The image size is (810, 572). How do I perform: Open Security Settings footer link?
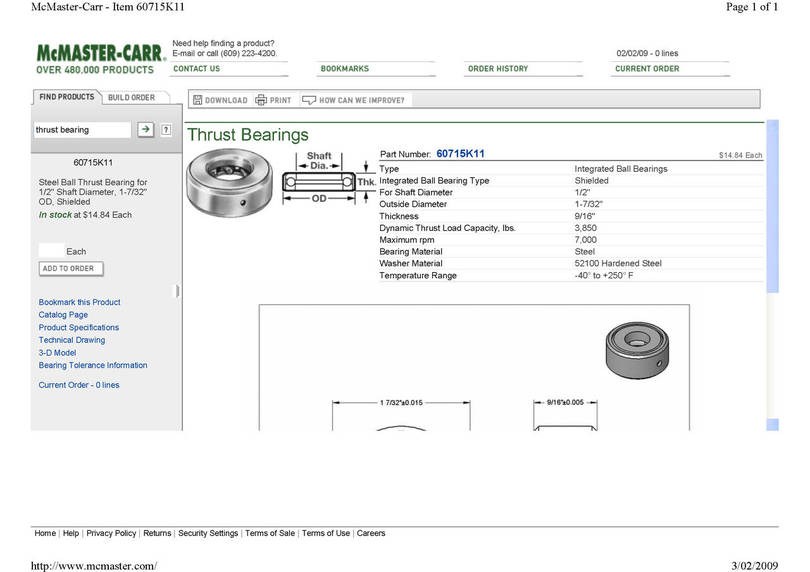click(208, 533)
